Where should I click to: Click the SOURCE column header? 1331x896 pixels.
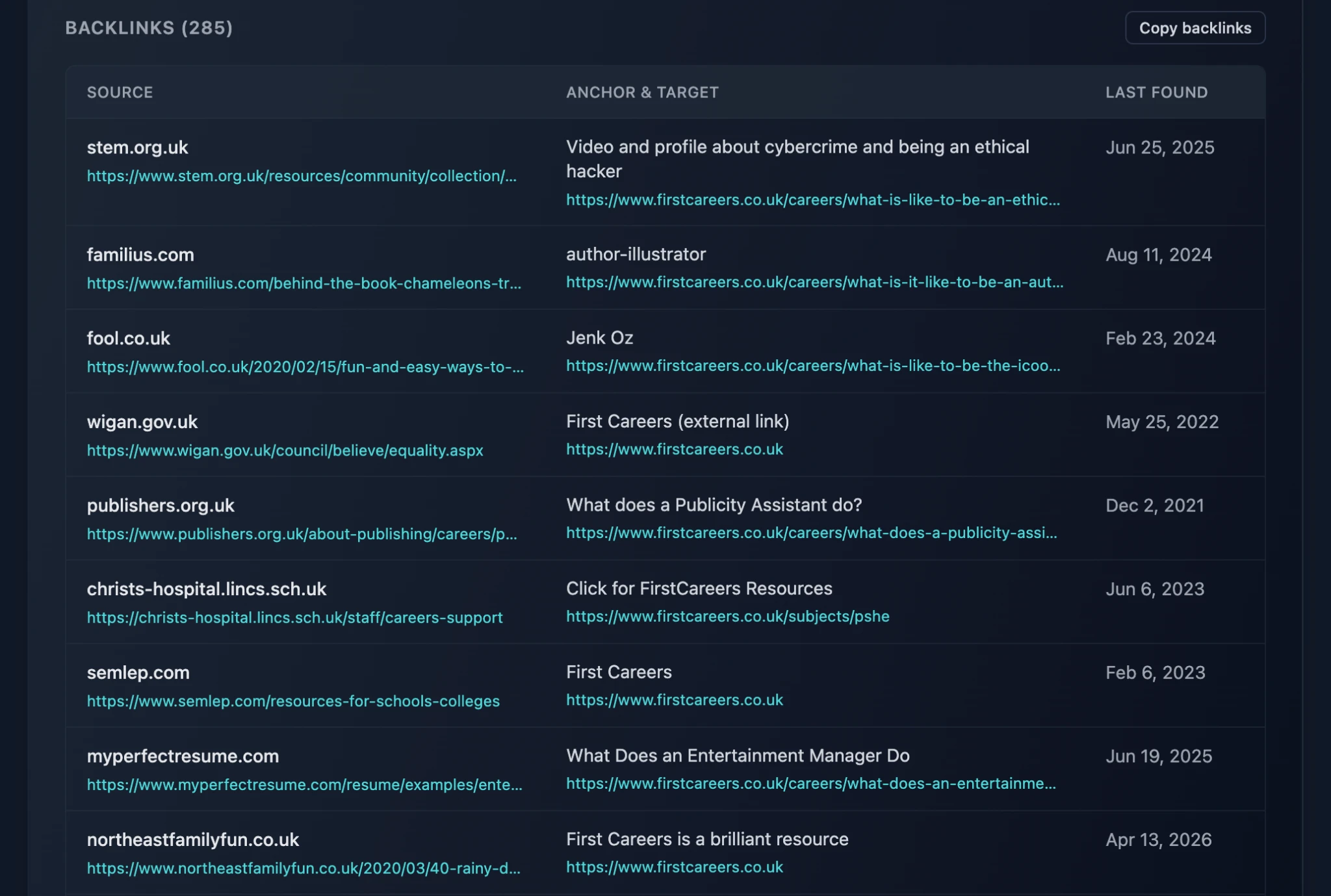(x=120, y=92)
